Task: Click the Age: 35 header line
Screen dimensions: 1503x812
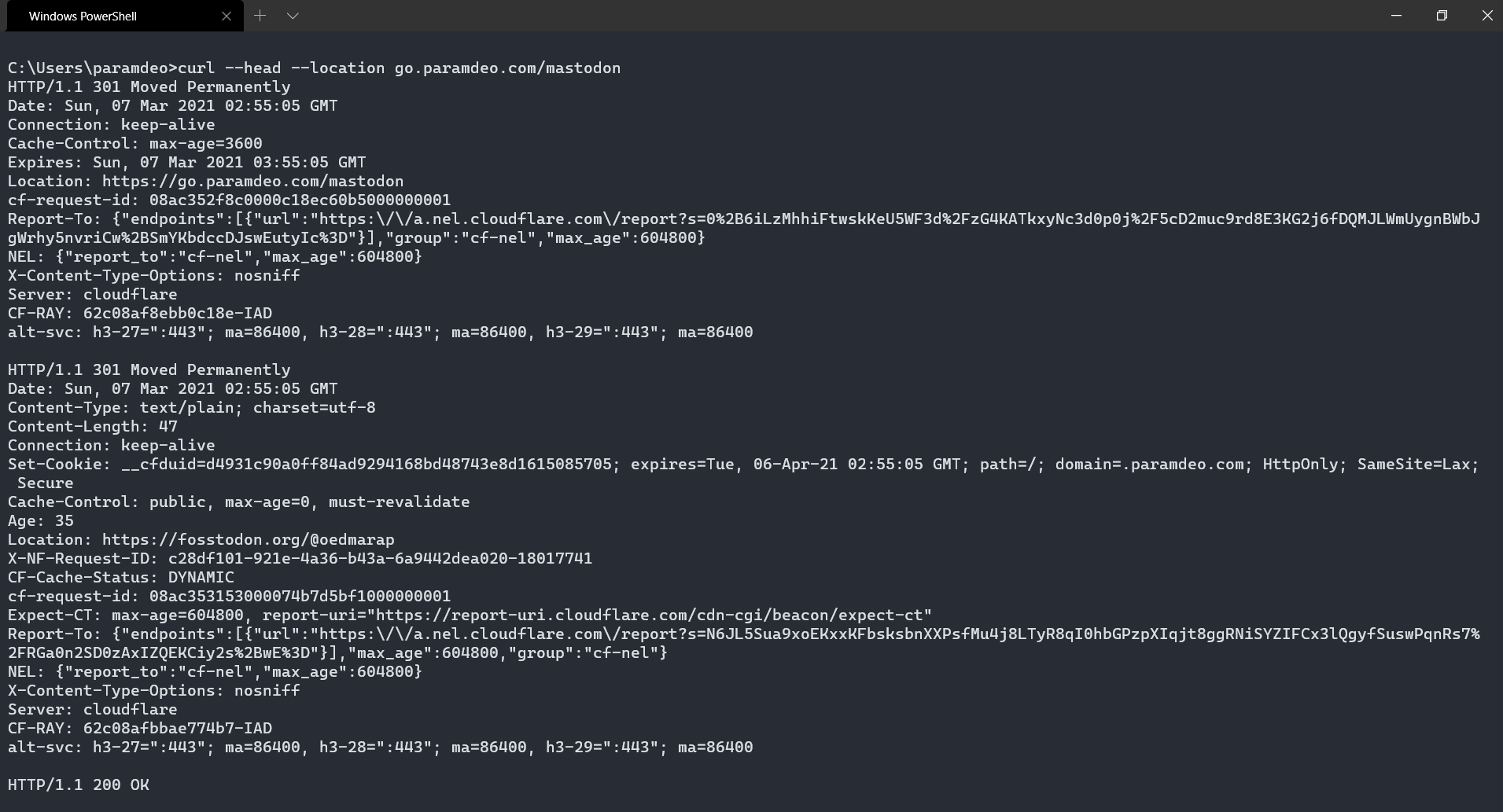Action: coord(41,521)
